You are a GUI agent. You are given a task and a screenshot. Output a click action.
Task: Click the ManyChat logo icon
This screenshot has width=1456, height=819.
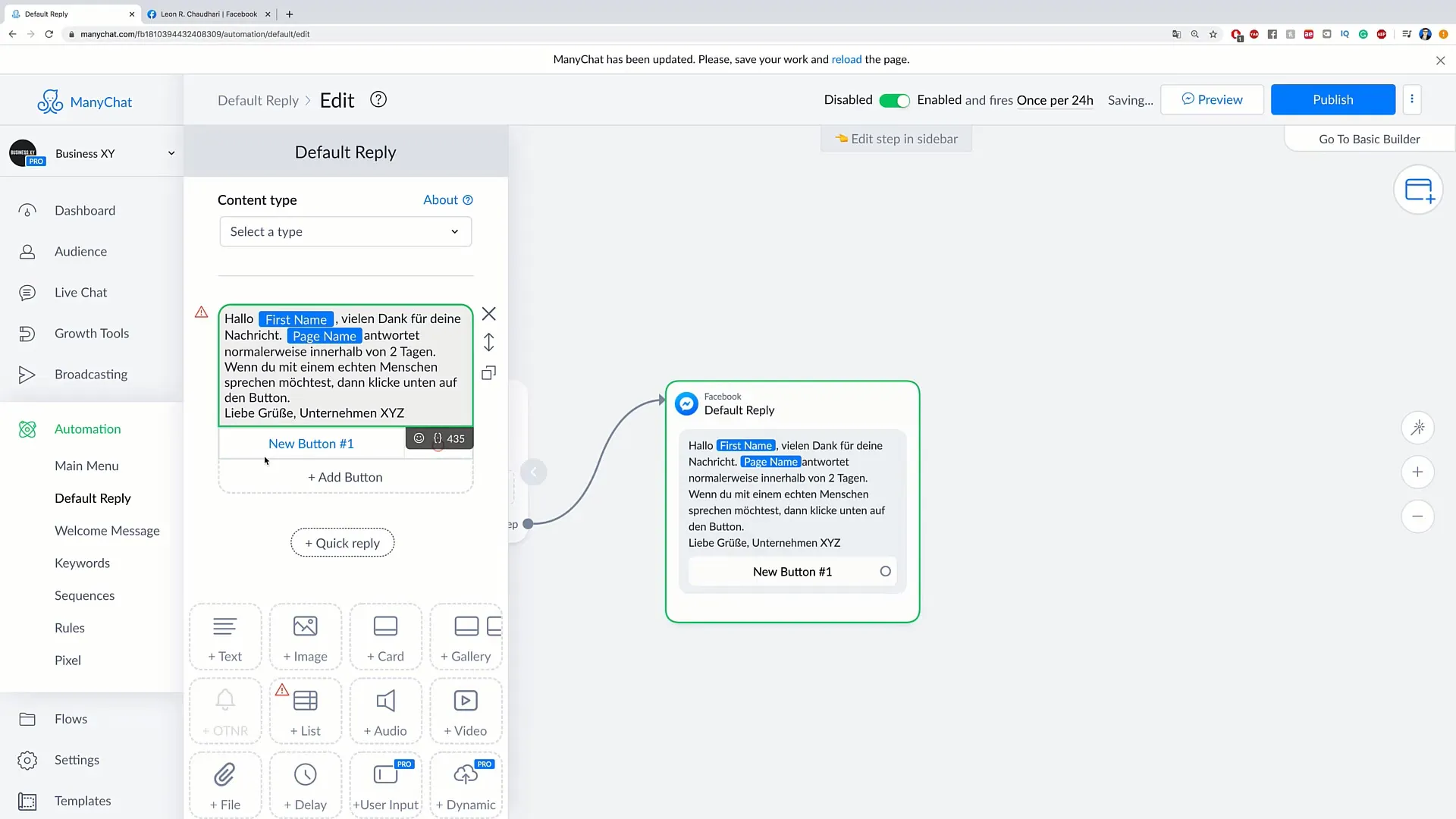coord(49,101)
